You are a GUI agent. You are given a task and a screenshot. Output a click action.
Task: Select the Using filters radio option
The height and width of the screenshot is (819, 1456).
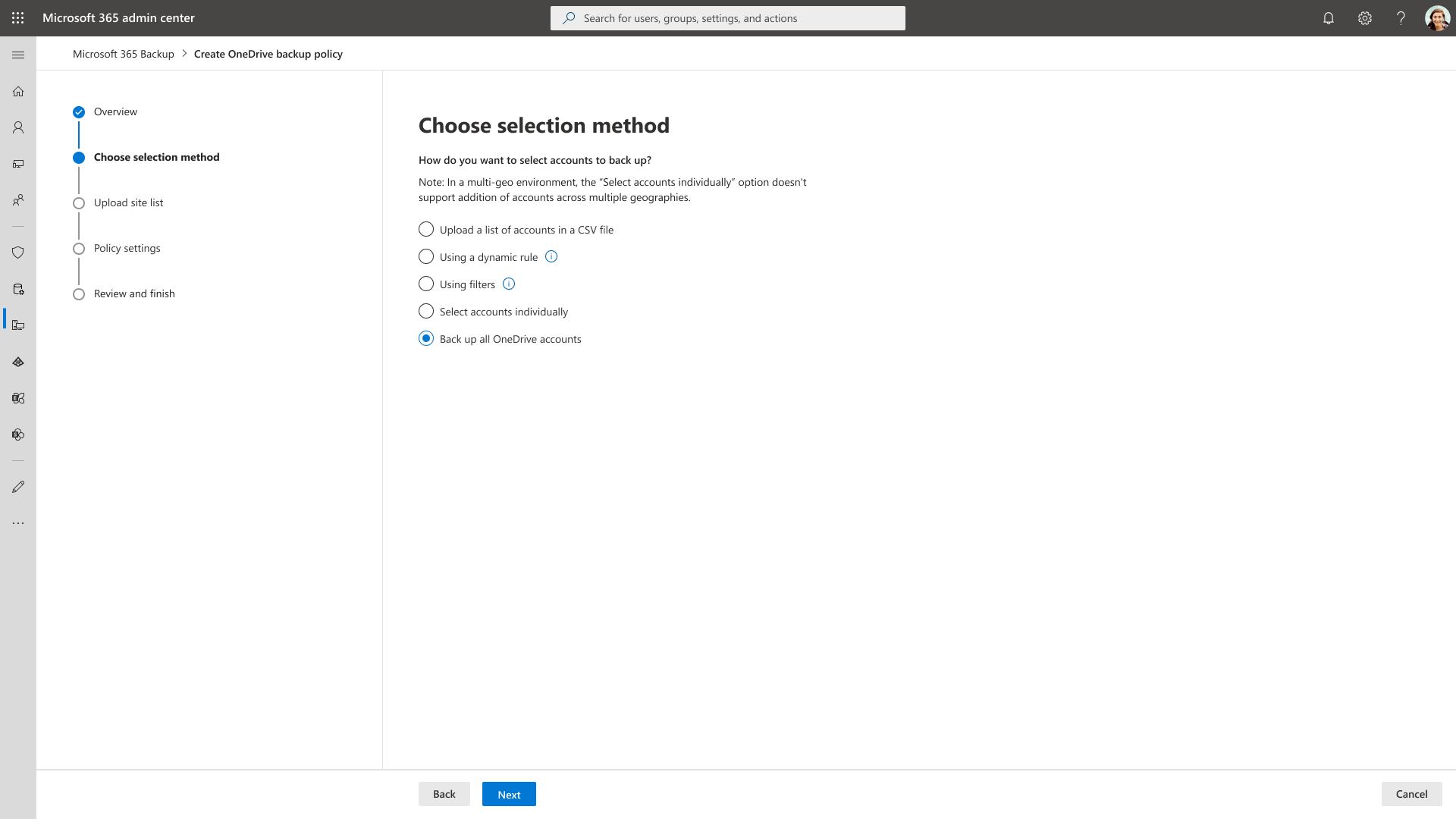tap(457, 284)
